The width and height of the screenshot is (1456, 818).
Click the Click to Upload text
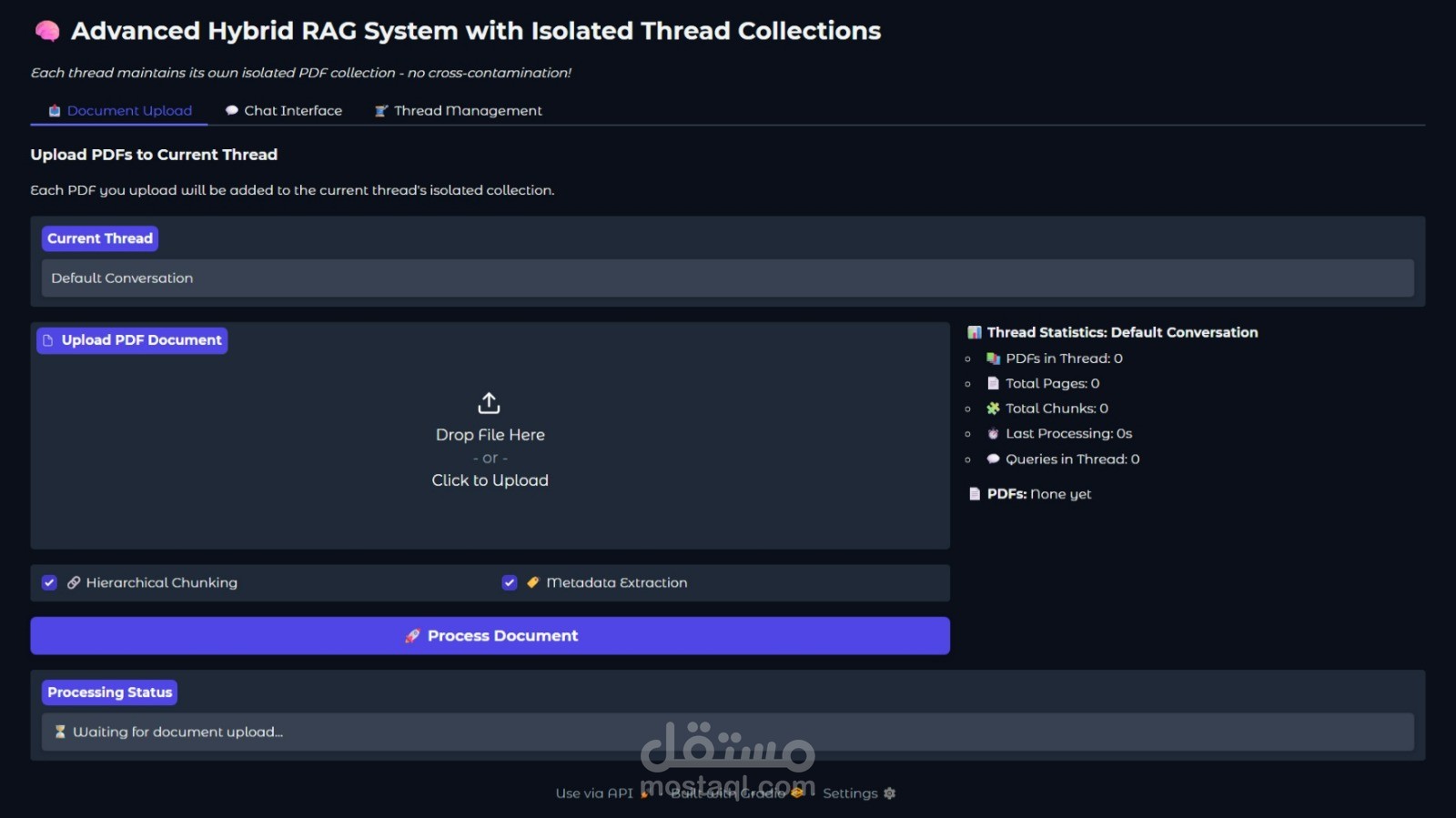(x=490, y=480)
